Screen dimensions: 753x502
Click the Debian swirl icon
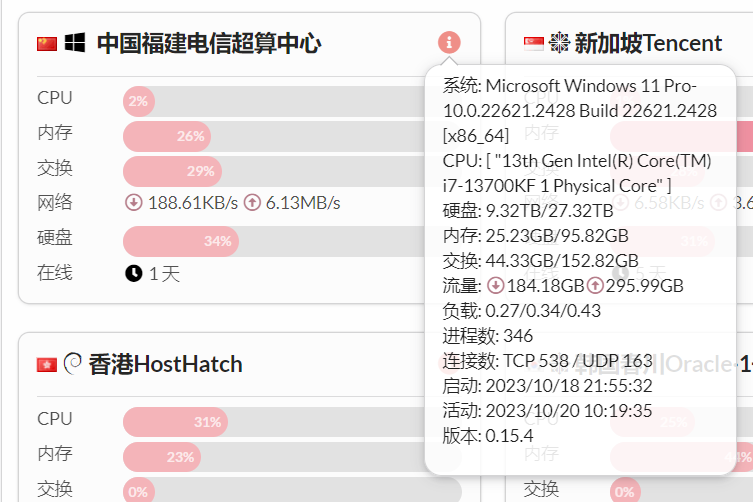click(73, 363)
